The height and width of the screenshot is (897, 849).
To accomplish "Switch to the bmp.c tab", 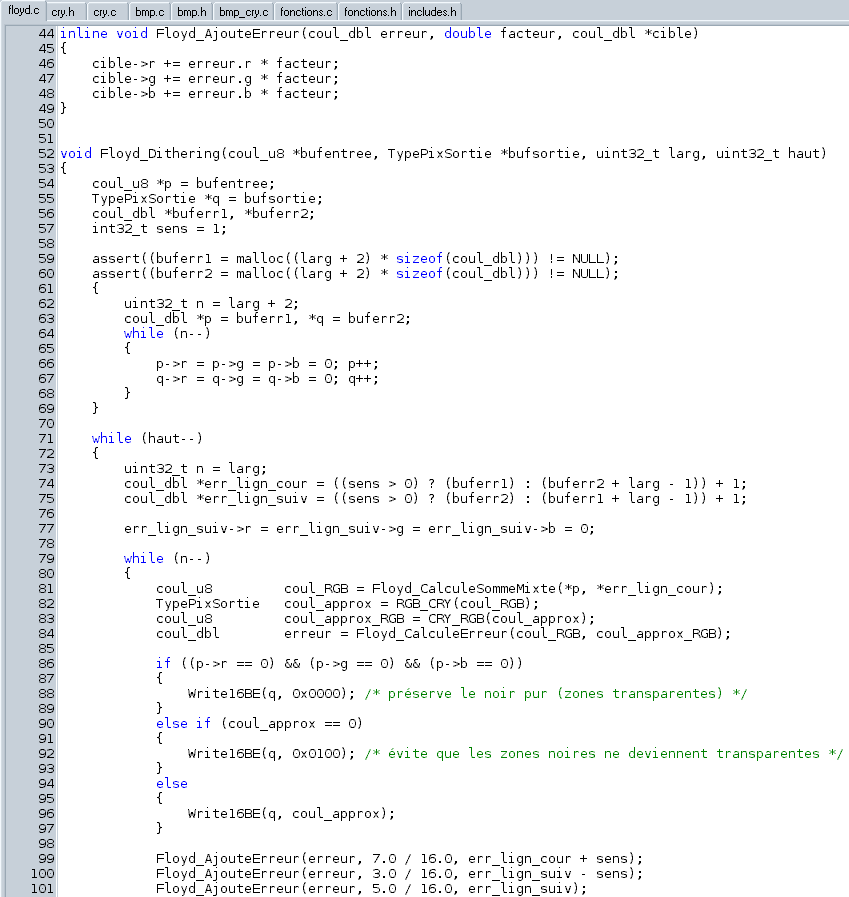I will click(148, 13).
